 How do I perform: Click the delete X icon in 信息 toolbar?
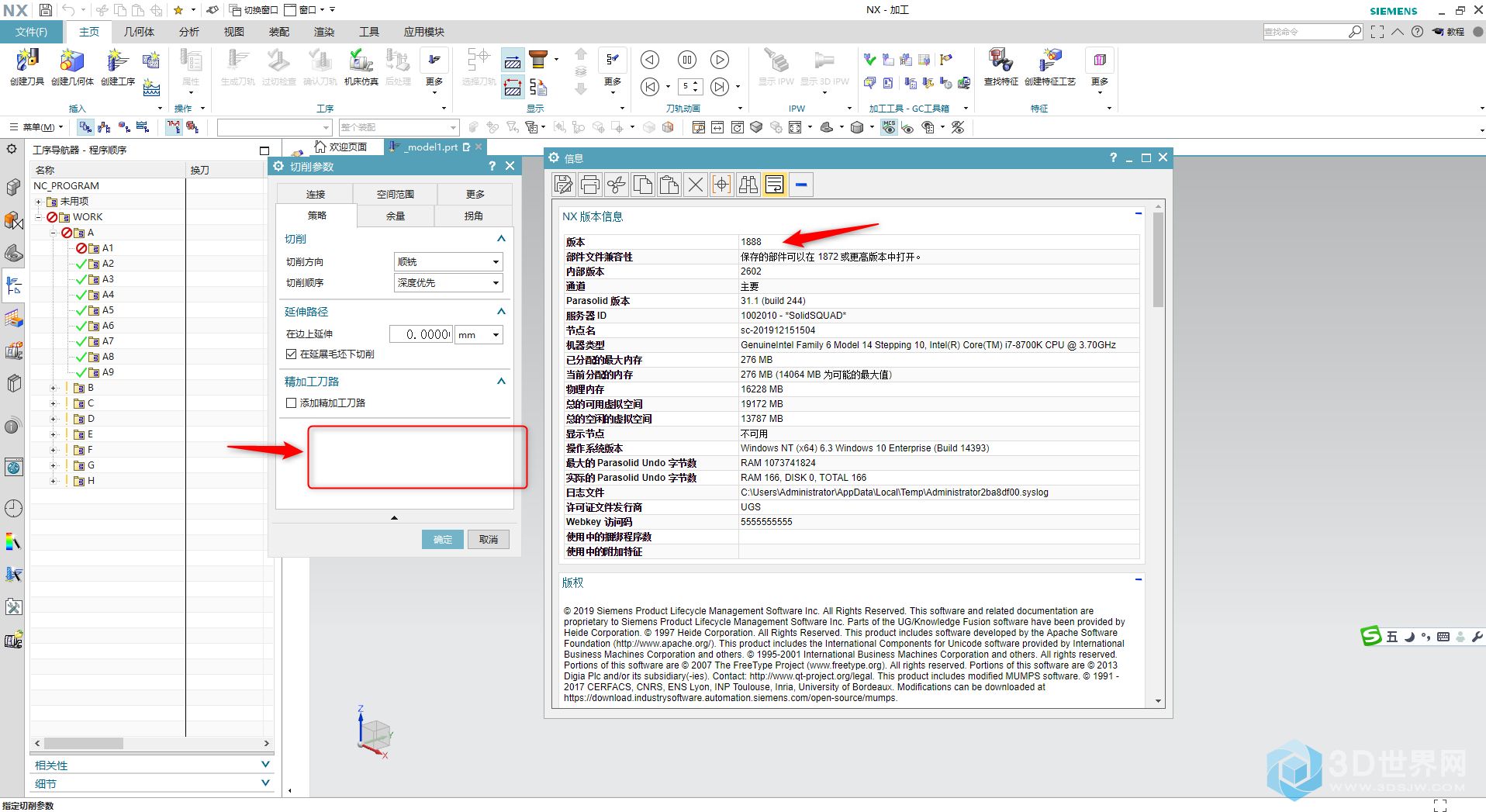pyautogui.click(x=696, y=185)
